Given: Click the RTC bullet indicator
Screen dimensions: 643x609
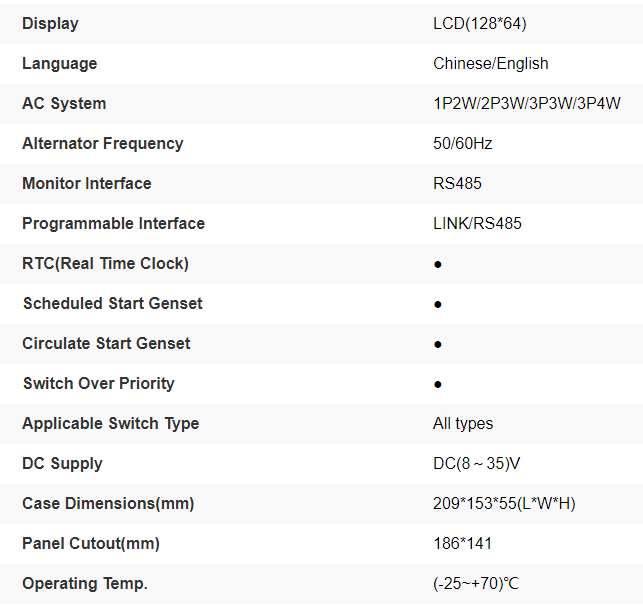Looking at the screenshot, I should click(438, 264).
